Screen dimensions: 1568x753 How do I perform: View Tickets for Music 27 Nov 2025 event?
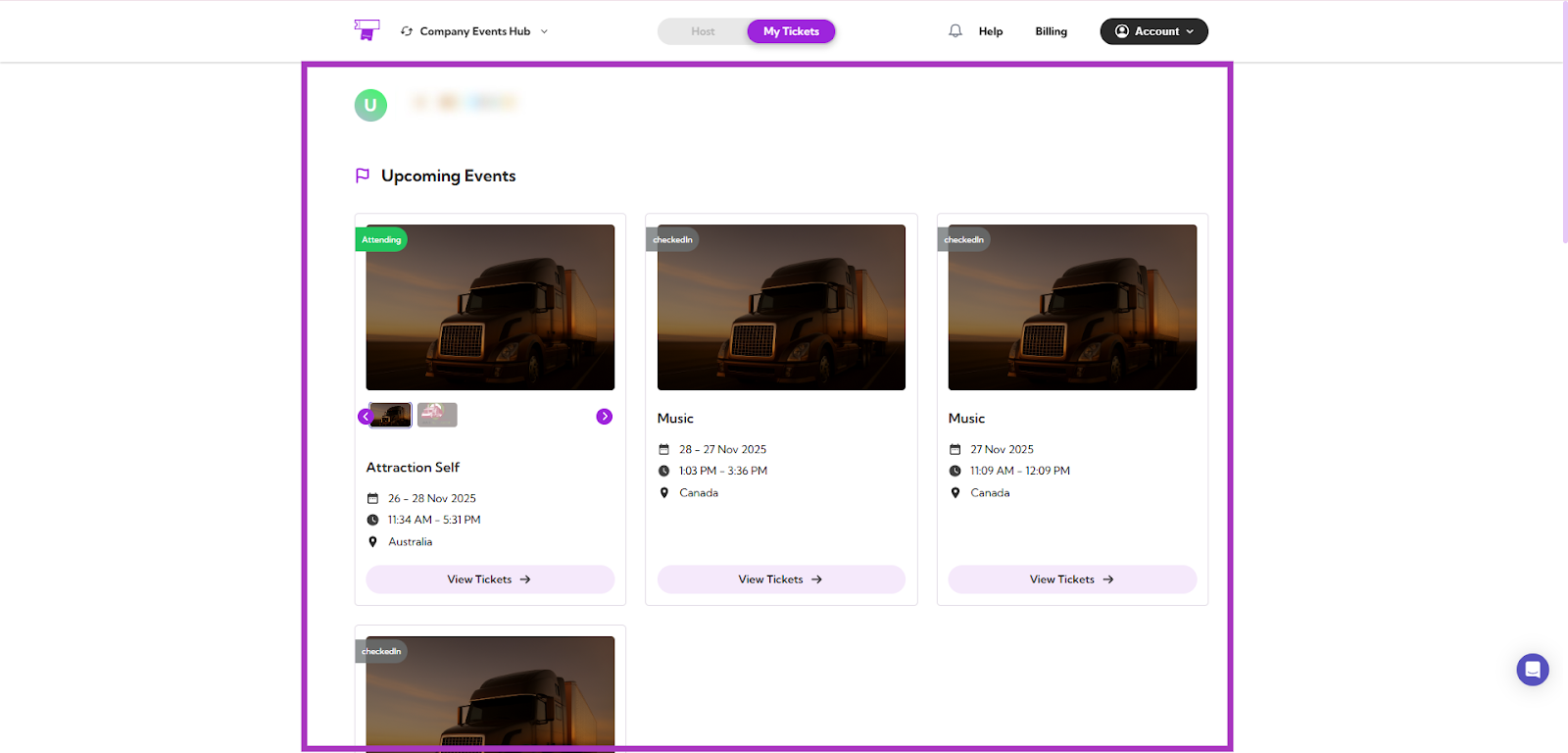pyautogui.click(x=1072, y=579)
